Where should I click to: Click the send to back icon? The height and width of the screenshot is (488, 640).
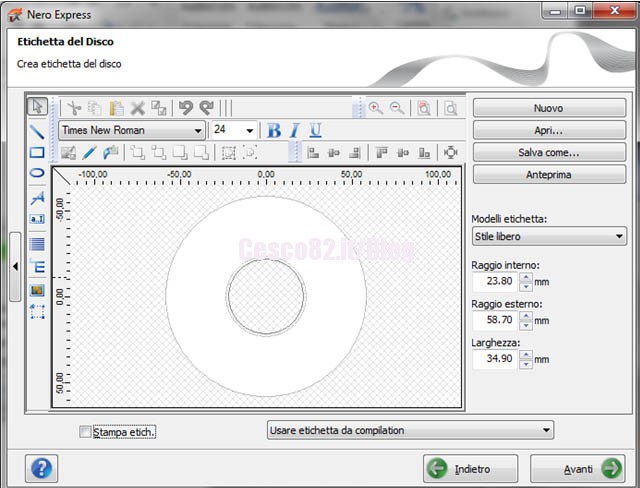[x=159, y=153]
